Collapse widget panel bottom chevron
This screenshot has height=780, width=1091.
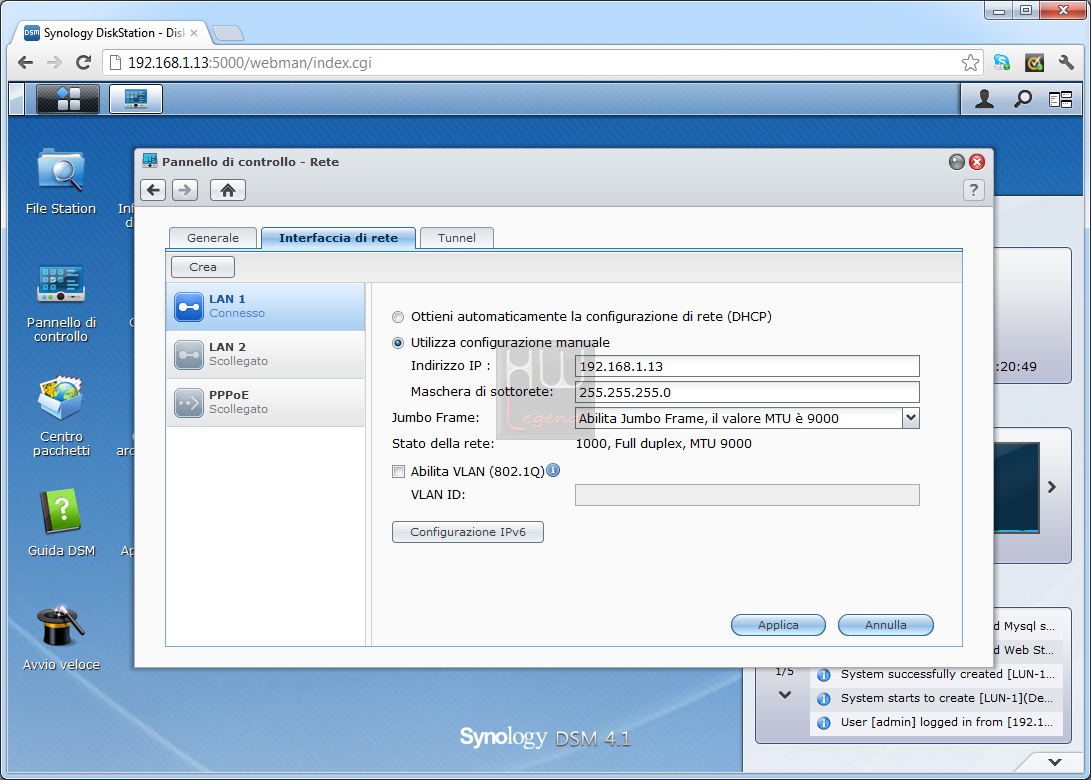(1055, 762)
